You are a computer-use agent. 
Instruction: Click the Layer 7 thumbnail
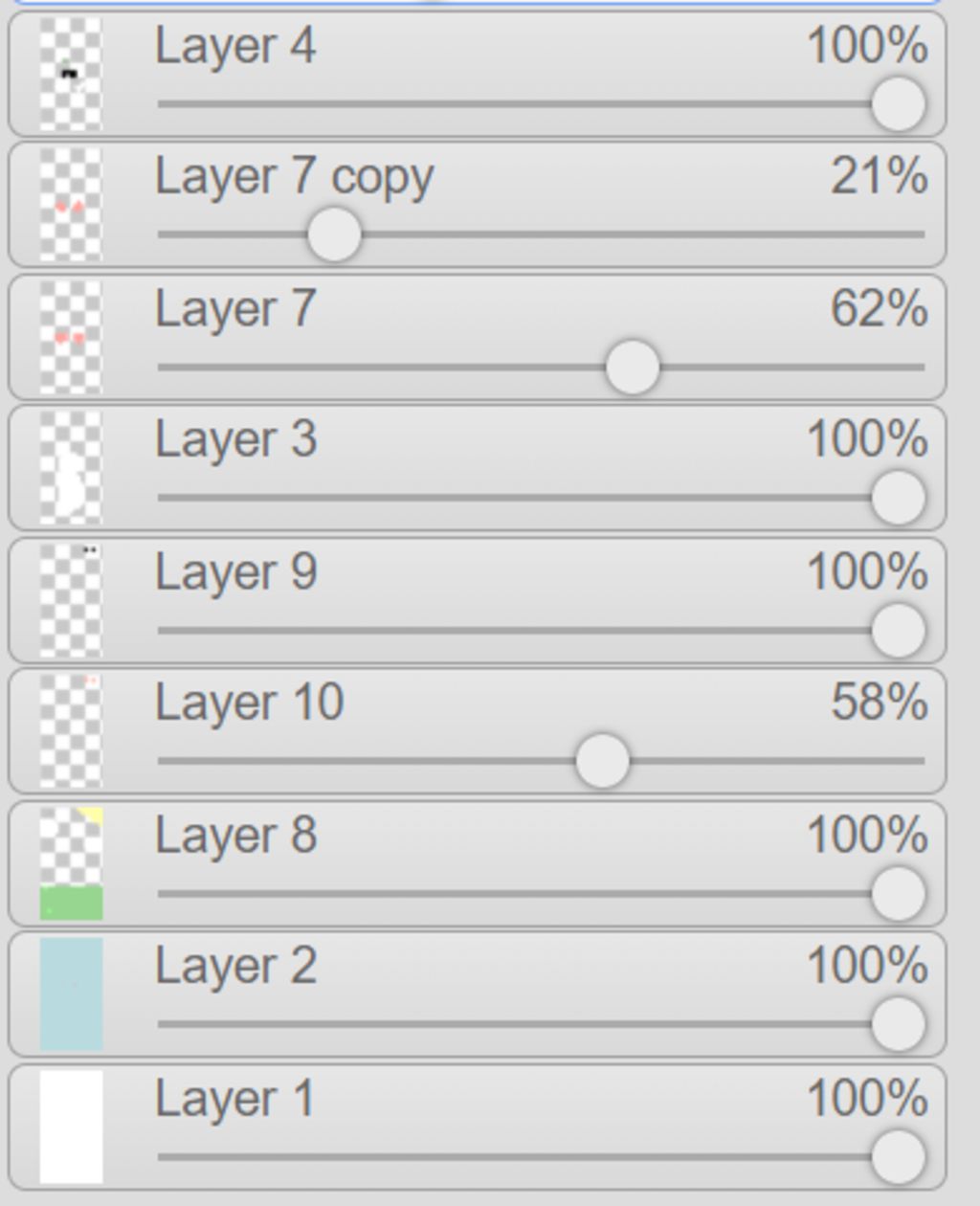point(71,337)
